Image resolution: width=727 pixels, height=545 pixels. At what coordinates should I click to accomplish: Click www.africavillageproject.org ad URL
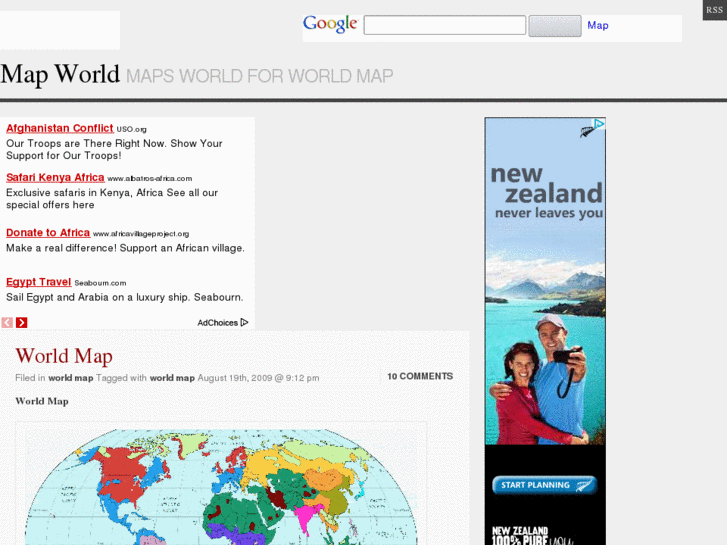[x=141, y=234]
